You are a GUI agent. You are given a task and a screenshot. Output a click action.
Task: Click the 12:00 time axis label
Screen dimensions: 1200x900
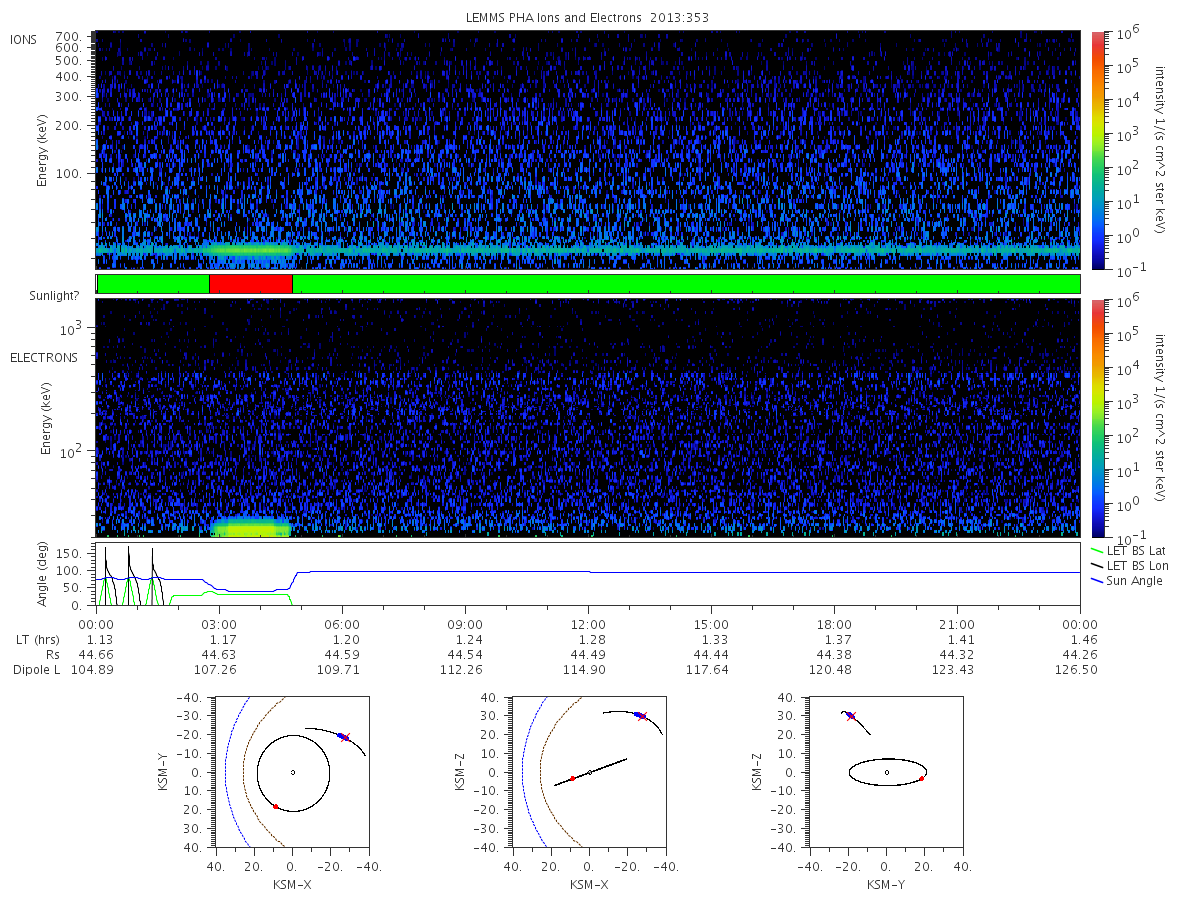[588, 624]
